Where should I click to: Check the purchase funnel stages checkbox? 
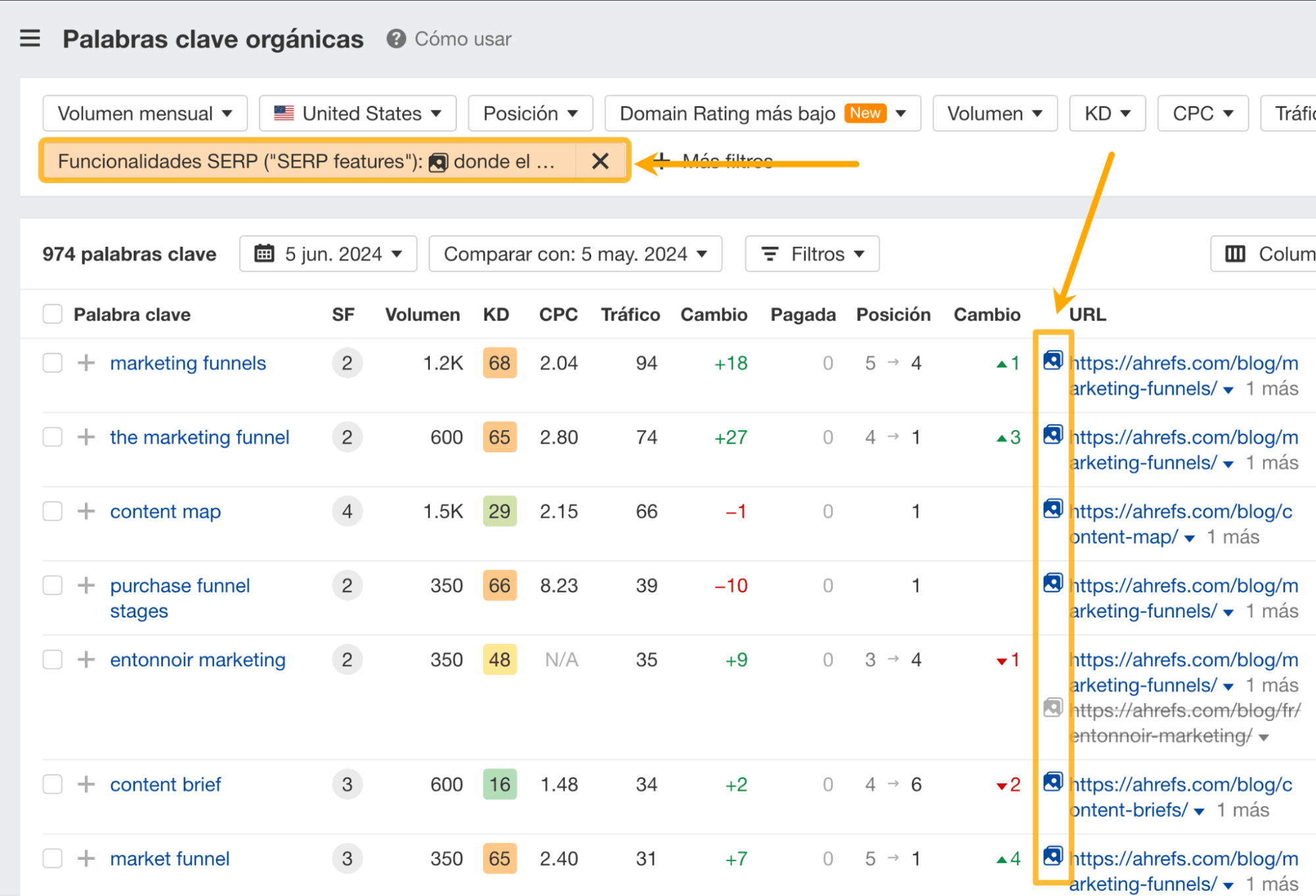click(53, 585)
